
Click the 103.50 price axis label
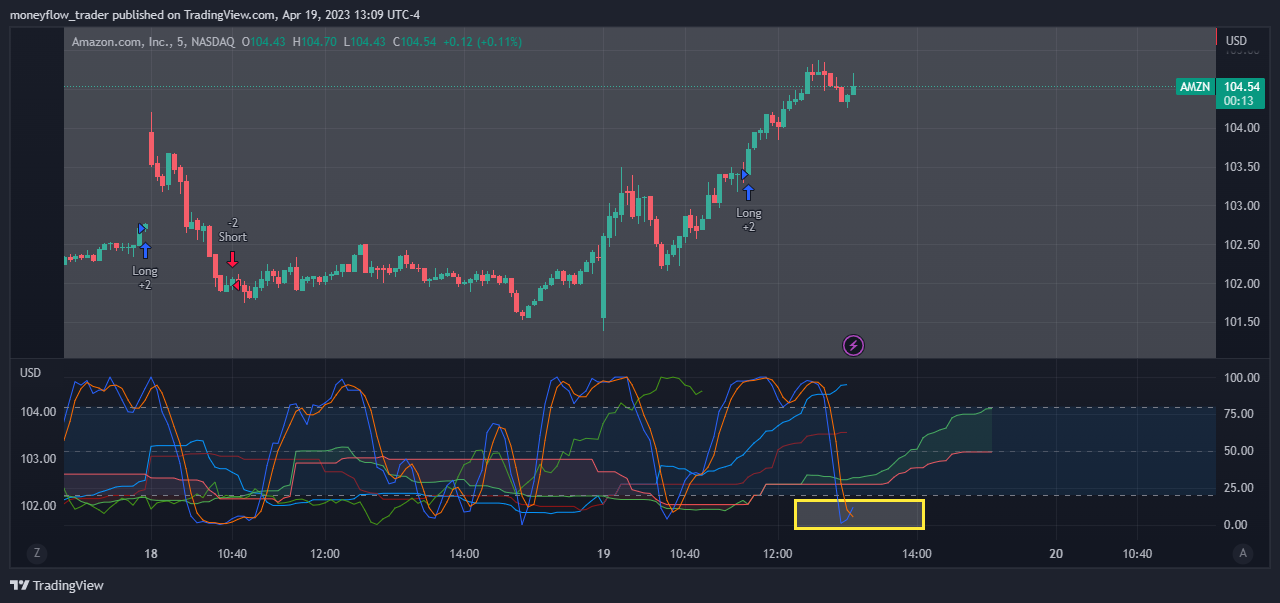click(x=1241, y=167)
